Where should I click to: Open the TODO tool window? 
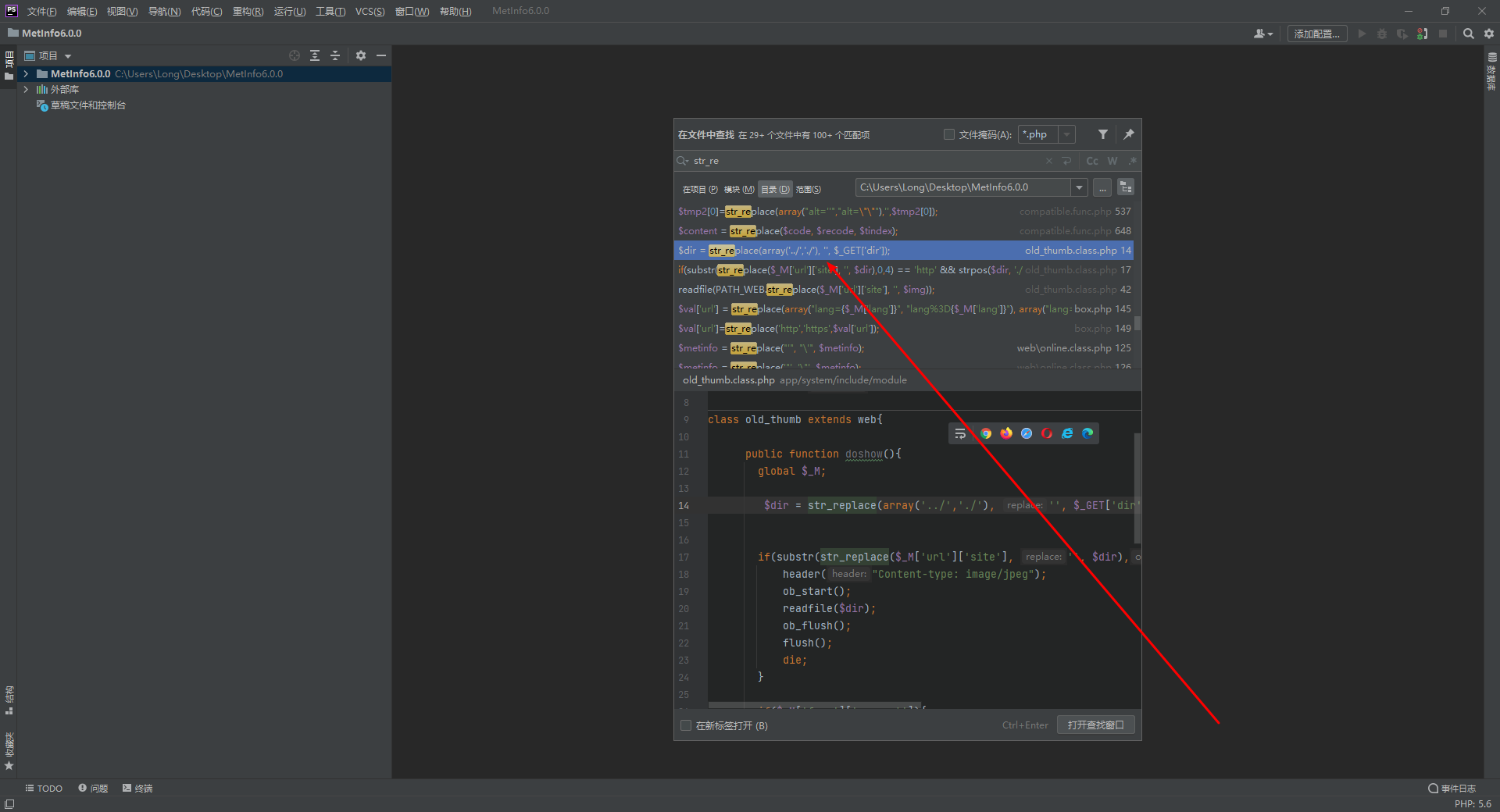44,788
